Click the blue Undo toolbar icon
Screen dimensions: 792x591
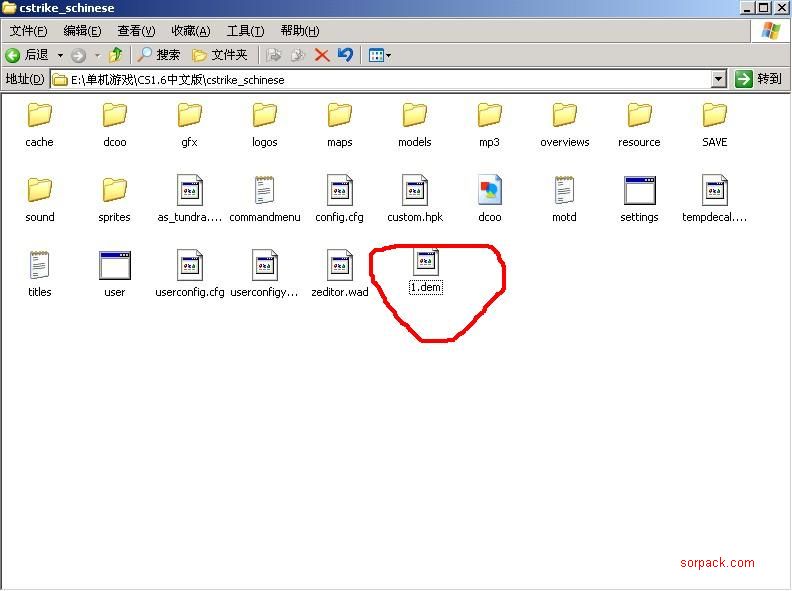point(345,55)
